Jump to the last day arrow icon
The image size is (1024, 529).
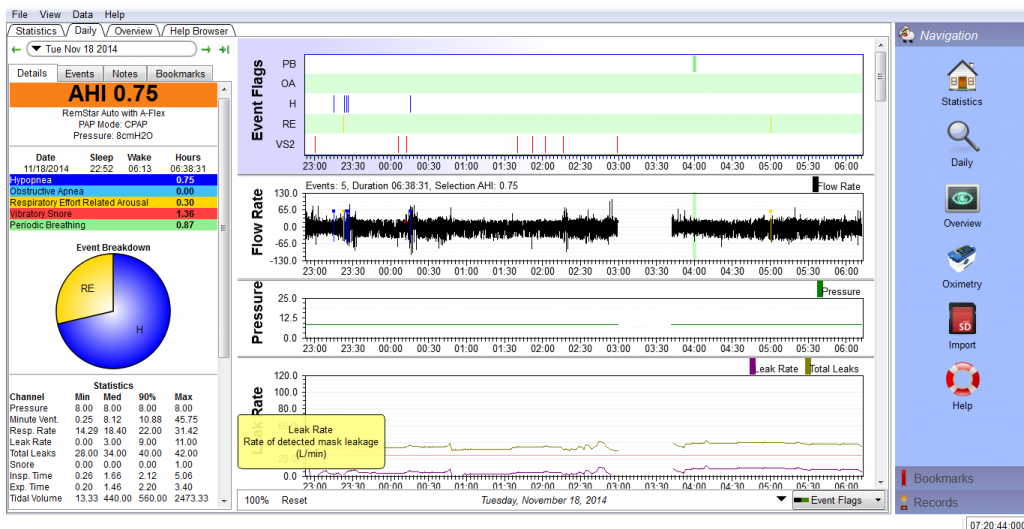(x=224, y=49)
